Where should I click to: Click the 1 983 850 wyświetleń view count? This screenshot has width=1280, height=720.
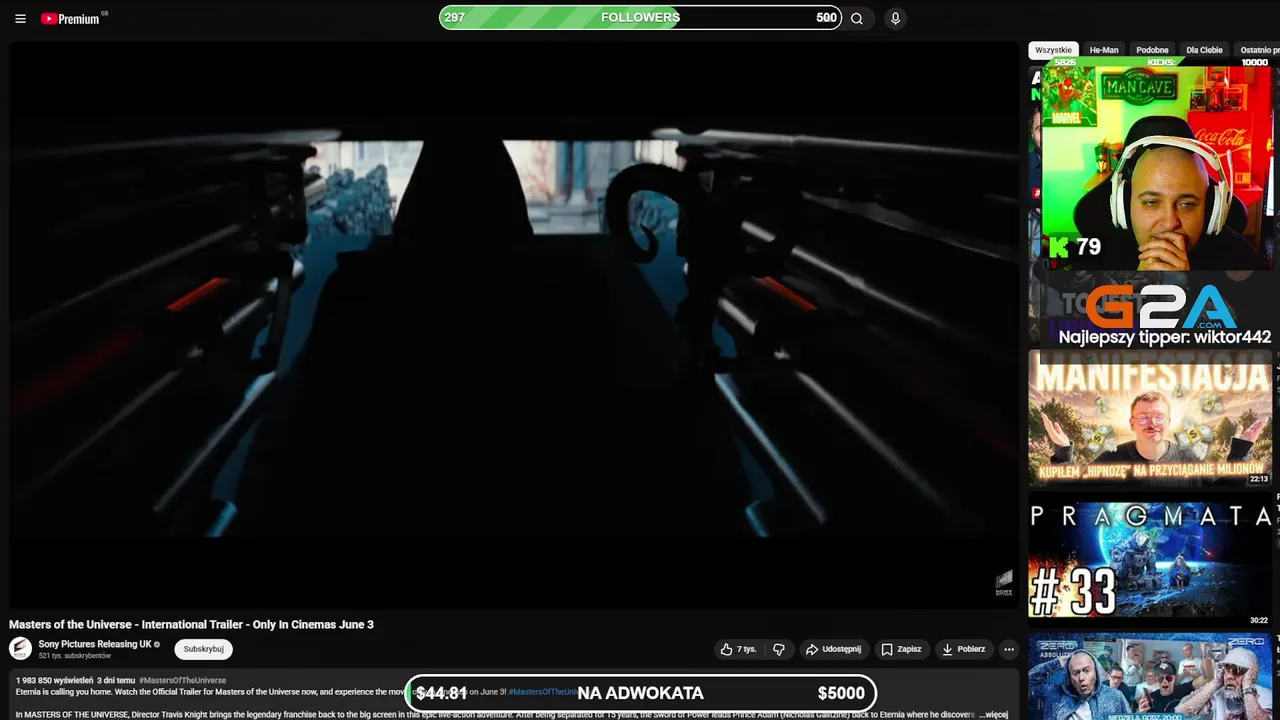[54, 680]
